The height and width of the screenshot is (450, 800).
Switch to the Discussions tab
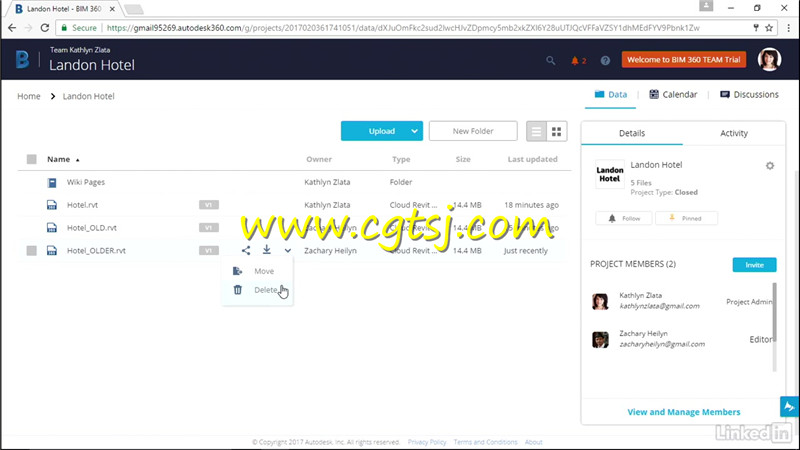(749, 94)
